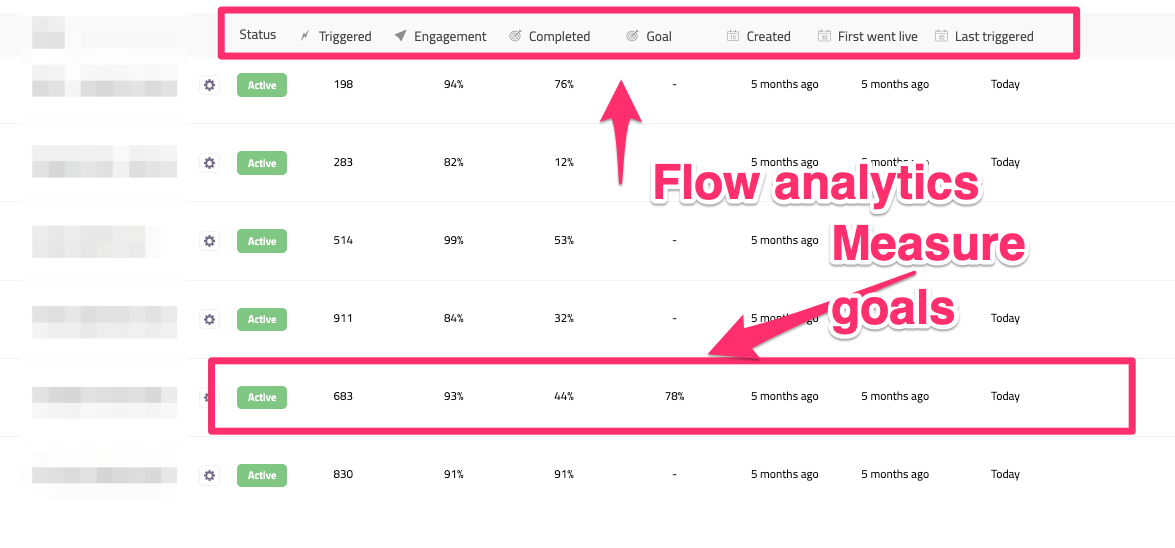The image size is (1175, 548).
Task: Click the Triggered lightning bolt header icon
Action: point(306,36)
